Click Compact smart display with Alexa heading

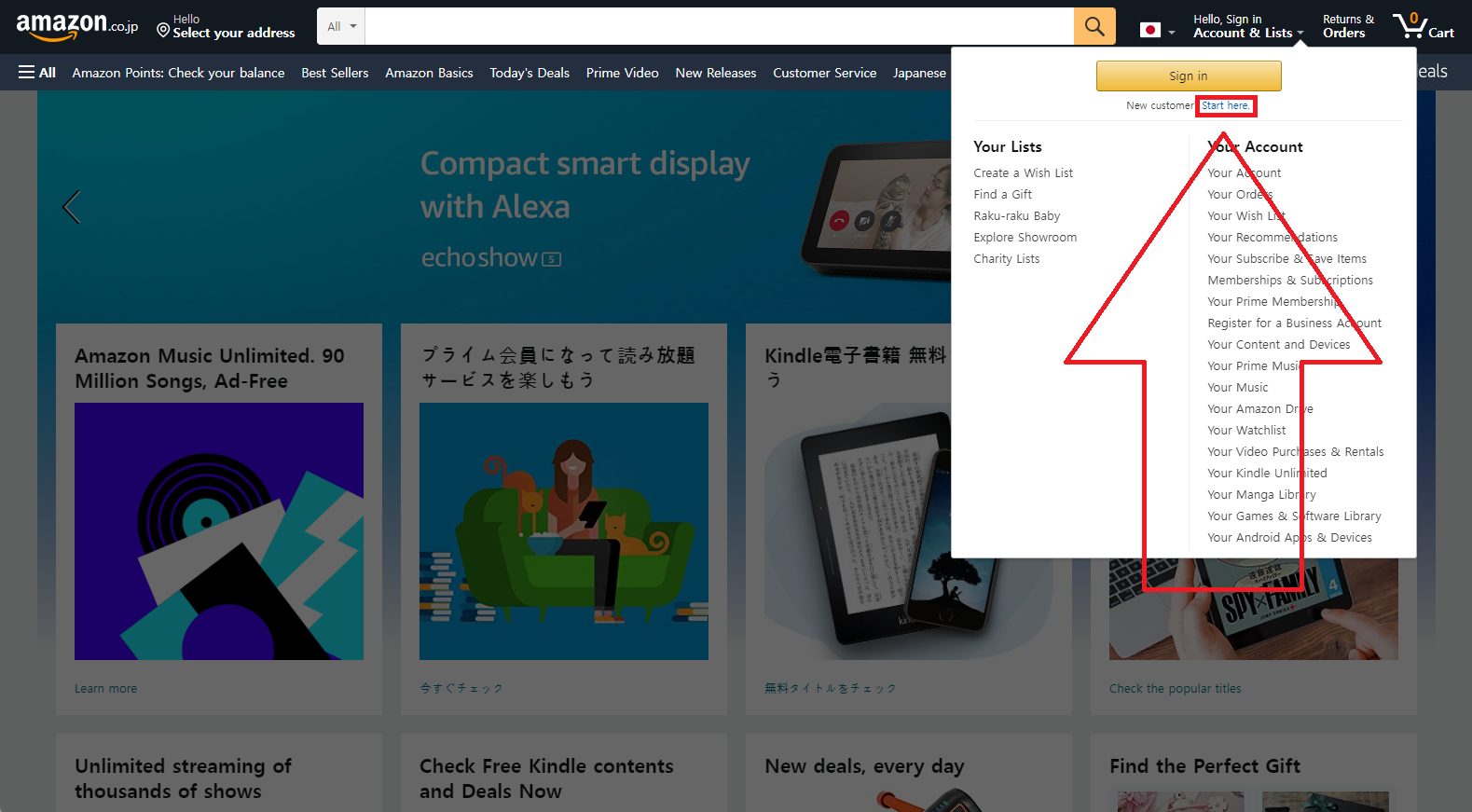tap(585, 185)
